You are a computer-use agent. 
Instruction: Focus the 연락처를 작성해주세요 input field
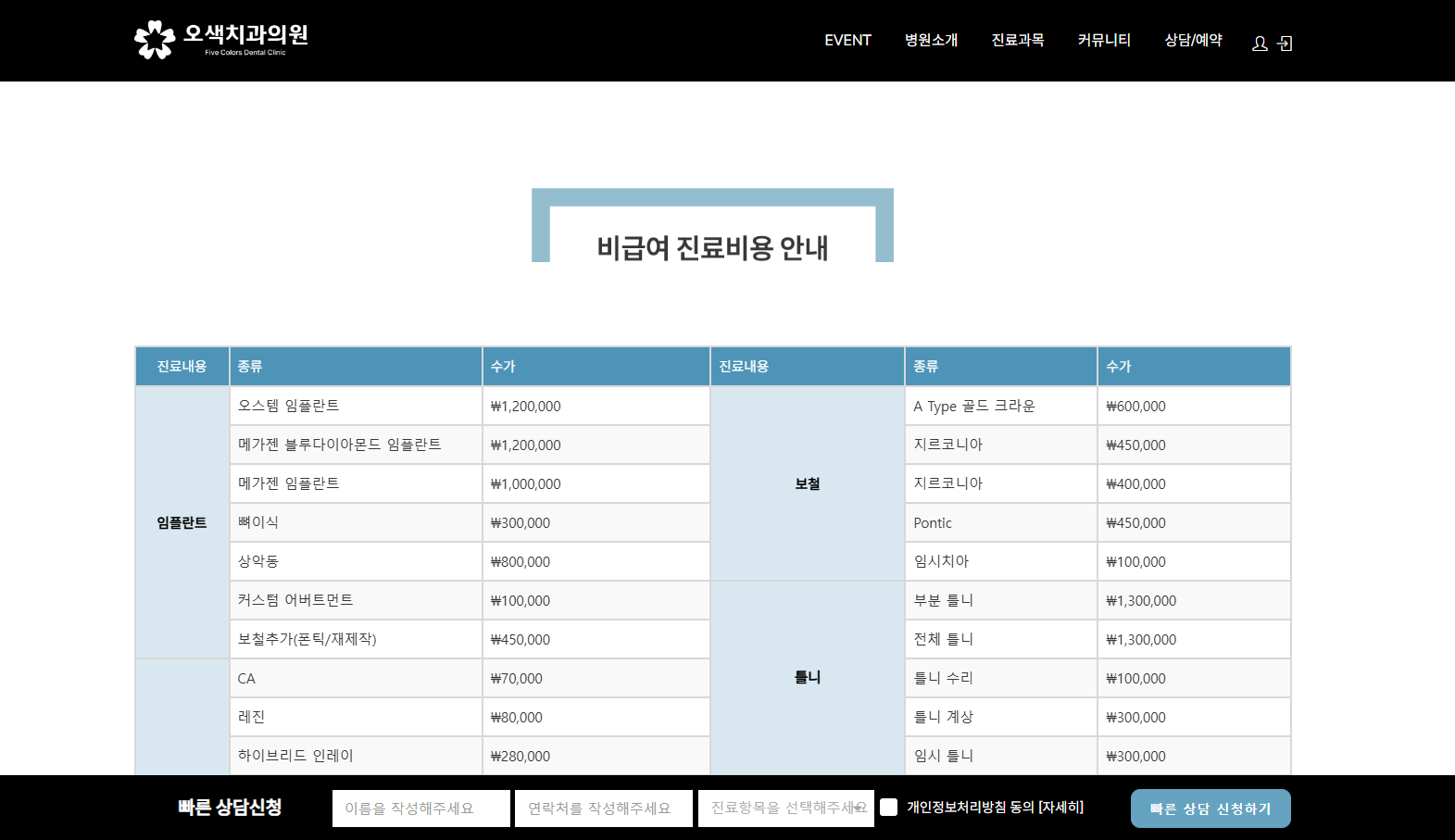pyautogui.click(x=604, y=809)
